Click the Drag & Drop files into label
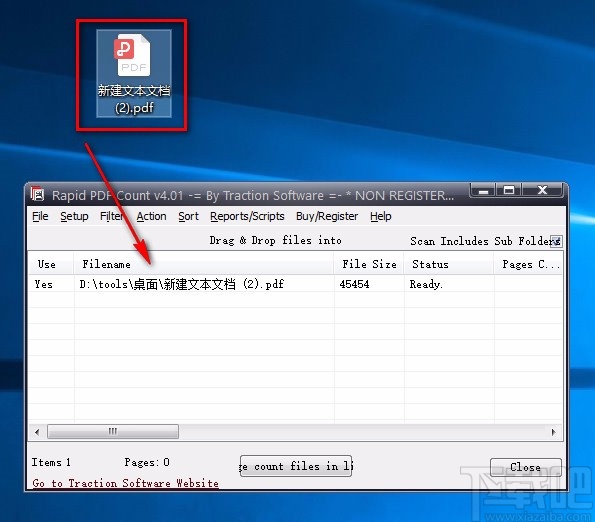This screenshot has height=522, width=595. coord(275,241)
